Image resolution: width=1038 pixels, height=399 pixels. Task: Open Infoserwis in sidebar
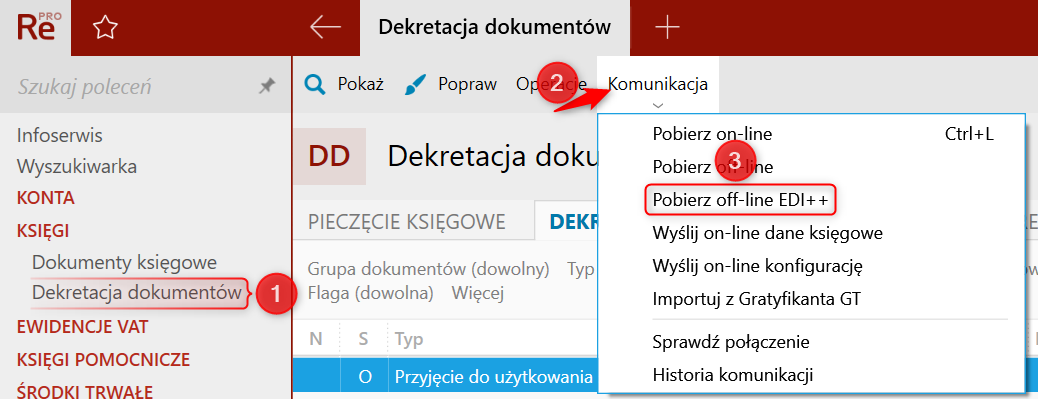tap(60, 136)
